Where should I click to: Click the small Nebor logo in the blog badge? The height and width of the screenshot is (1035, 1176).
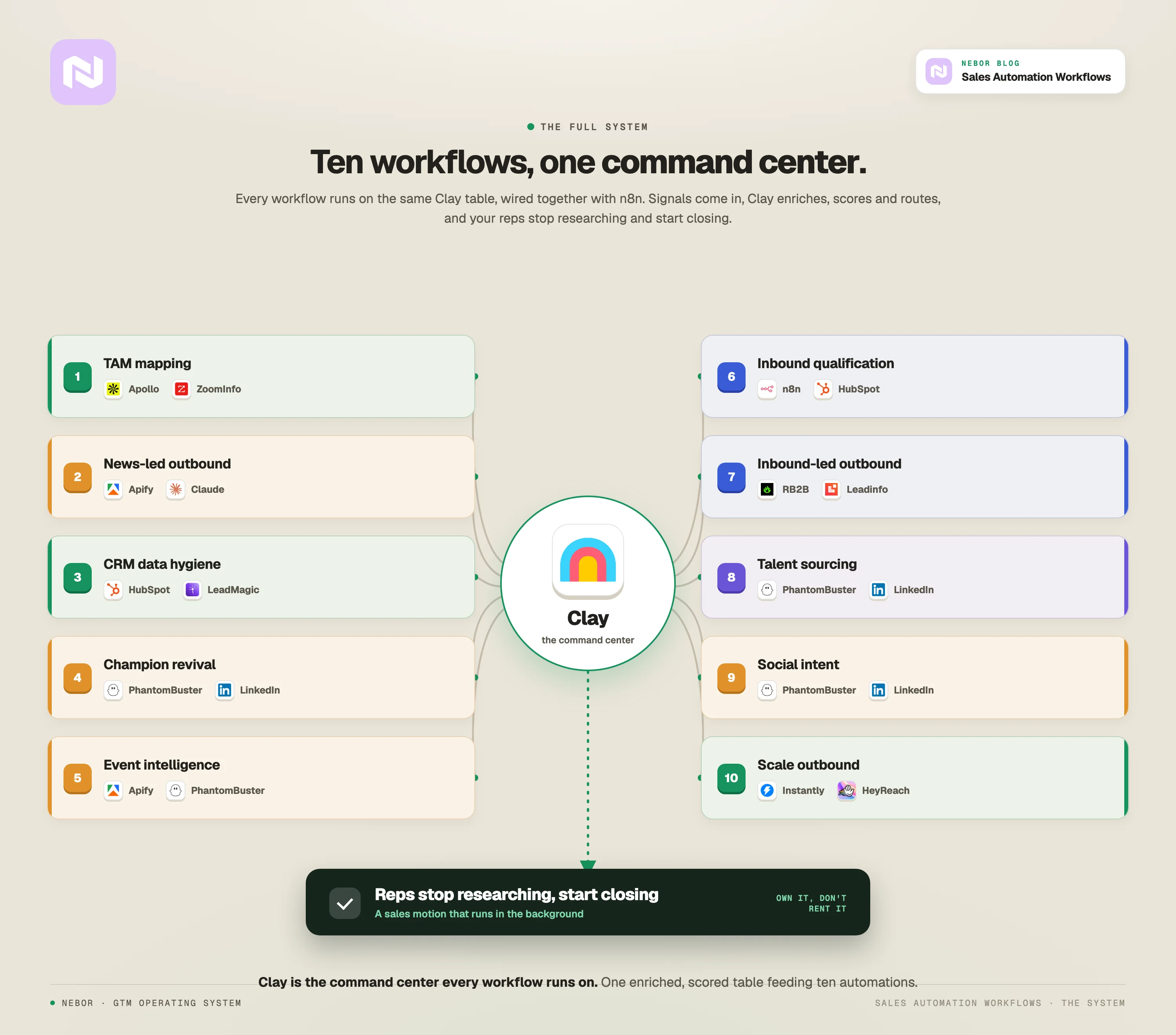938,71
